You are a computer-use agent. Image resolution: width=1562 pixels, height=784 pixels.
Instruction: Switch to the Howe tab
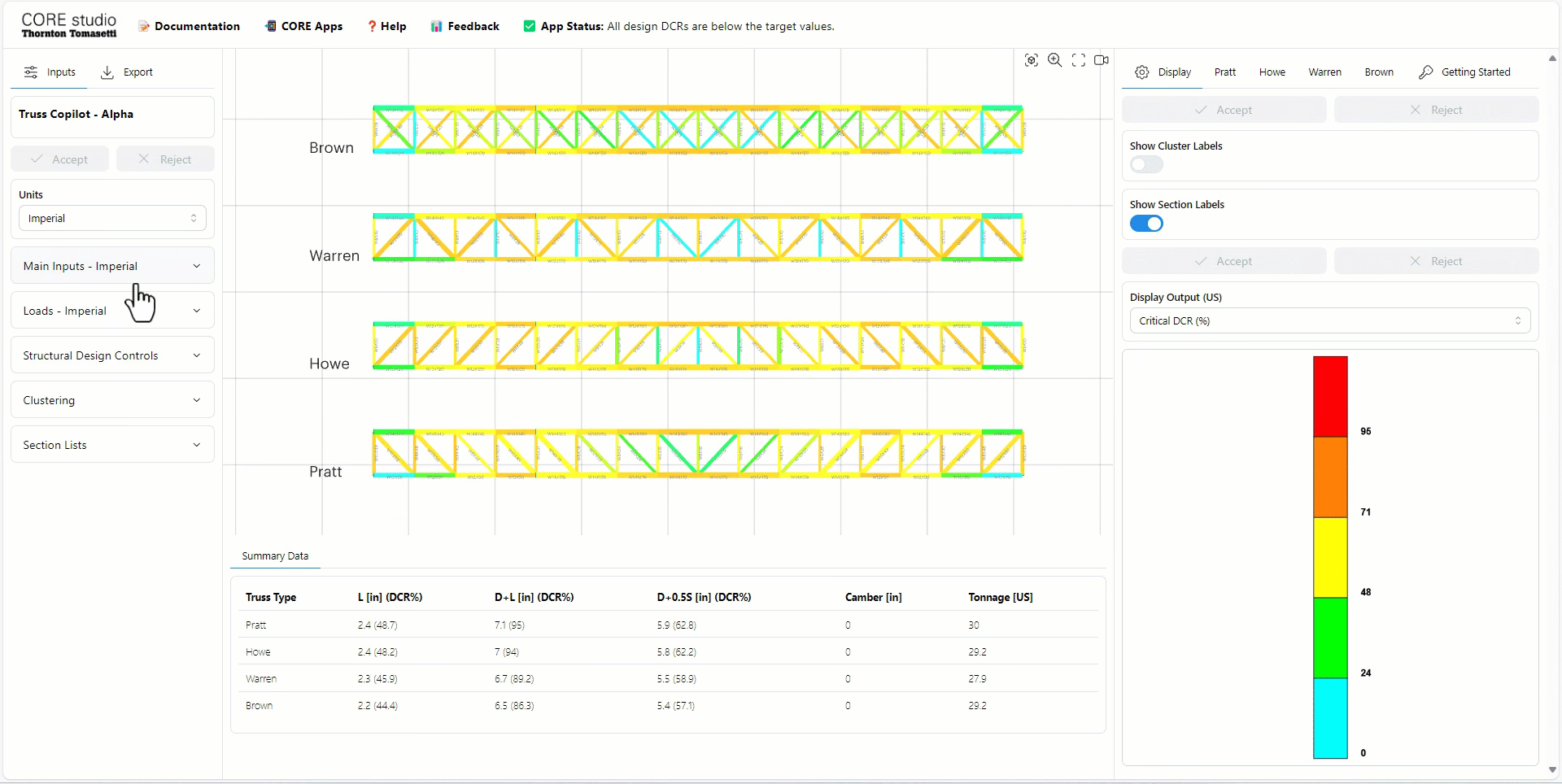[1272, 72]
